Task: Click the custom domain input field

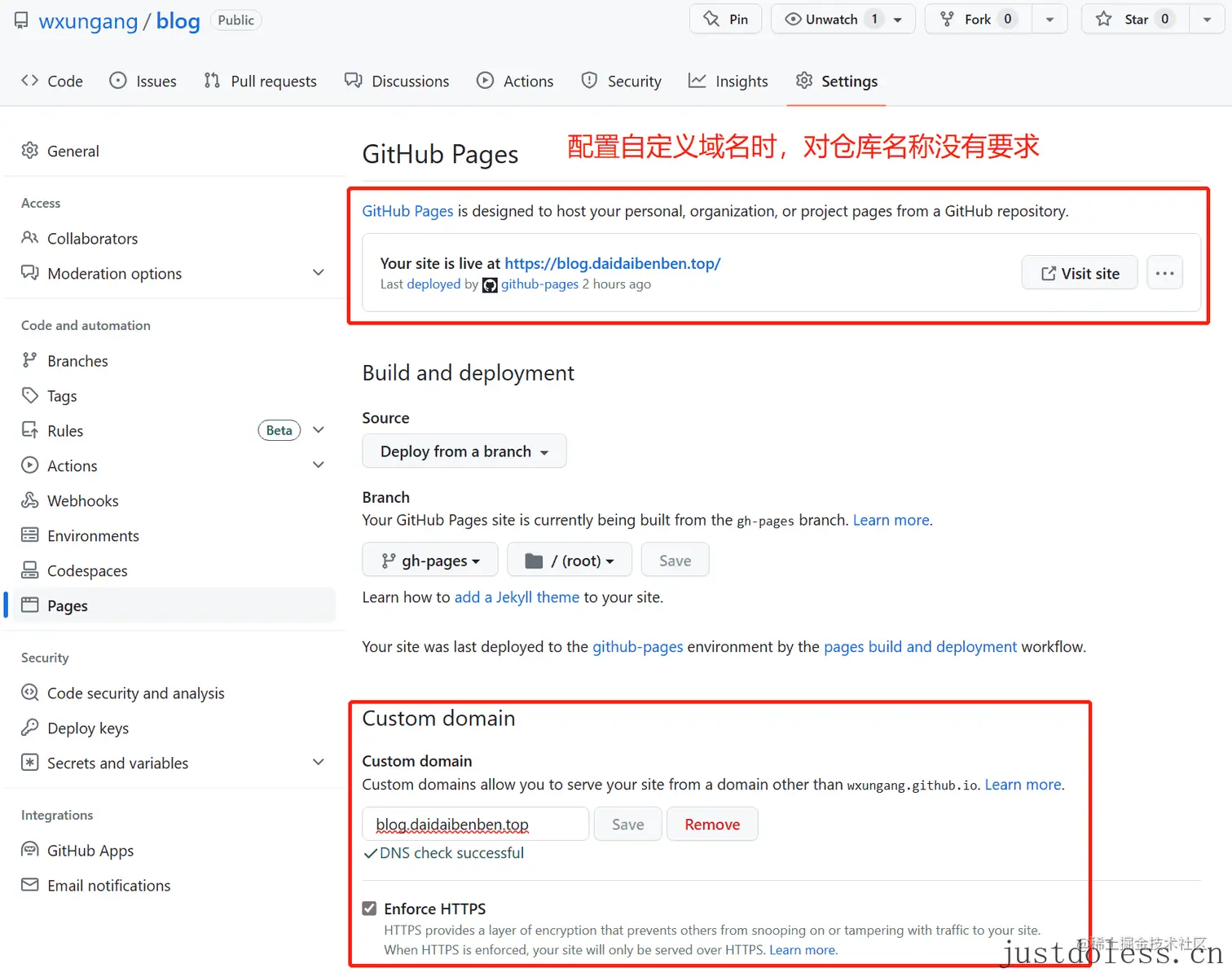Action: click(x=475, y=824)
